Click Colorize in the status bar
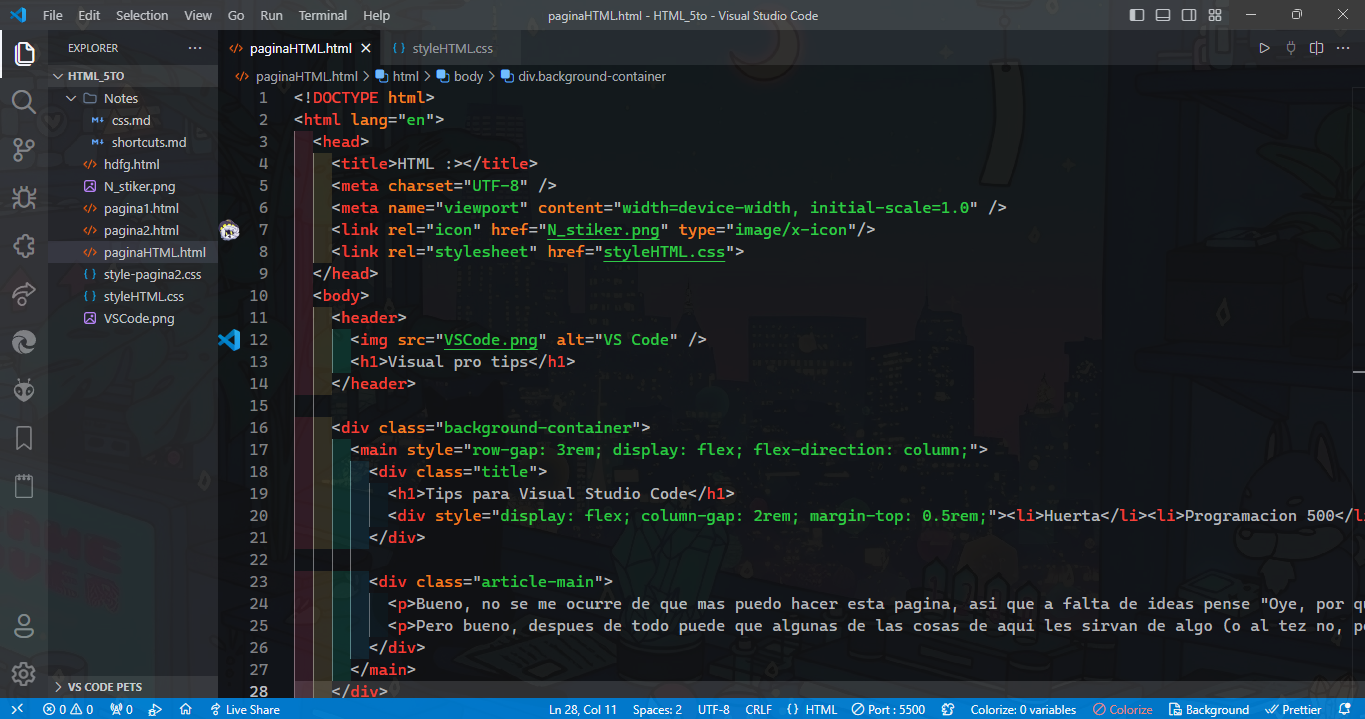This screenshot has height=719, width=1365. tap(1123, 709)
